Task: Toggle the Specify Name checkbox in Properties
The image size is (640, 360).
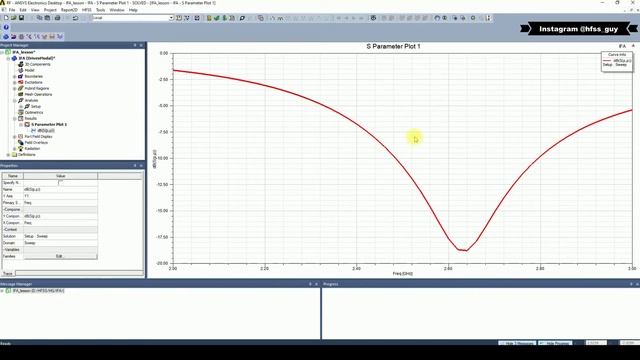Action: click(60, 182)
